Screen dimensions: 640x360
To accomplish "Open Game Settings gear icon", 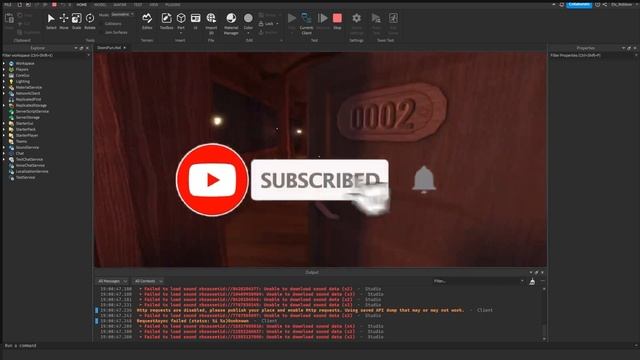I will coord(356,18).
